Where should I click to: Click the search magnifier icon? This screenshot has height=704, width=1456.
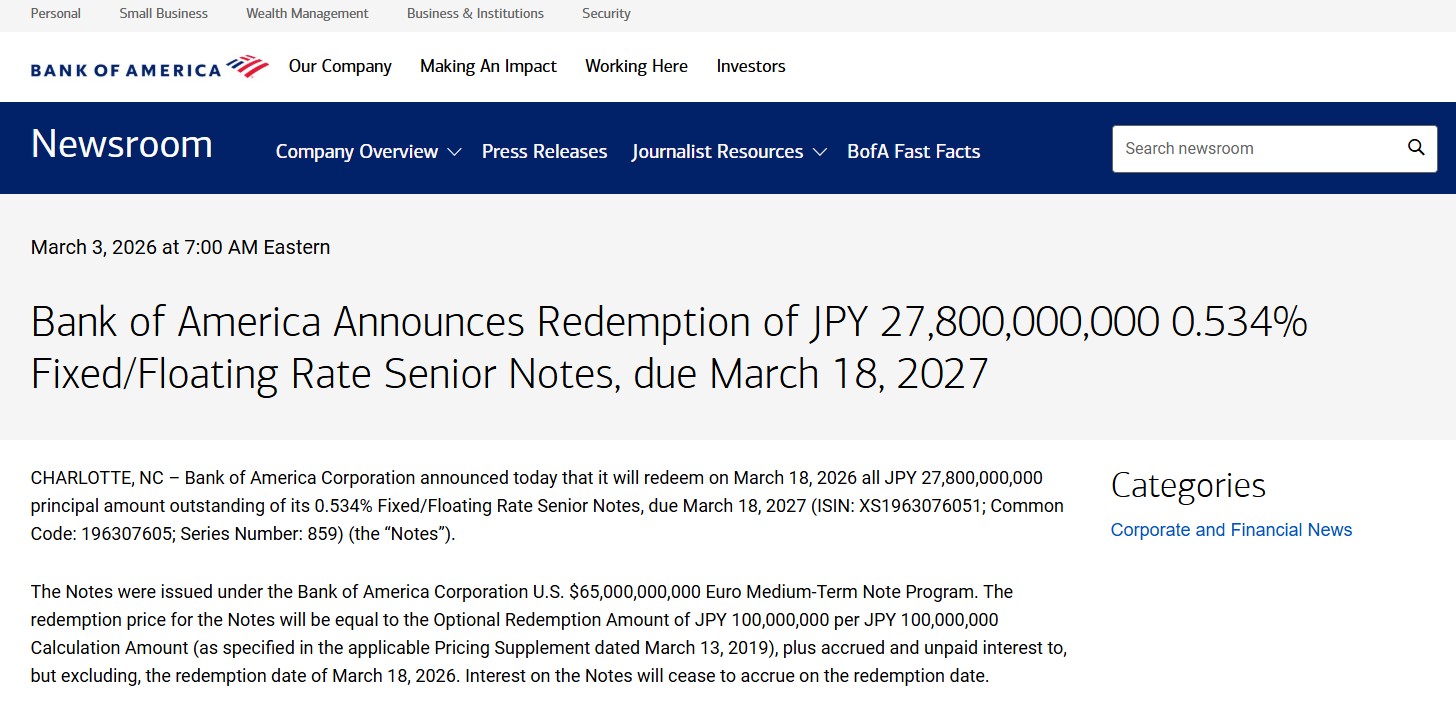(1416, 148)
